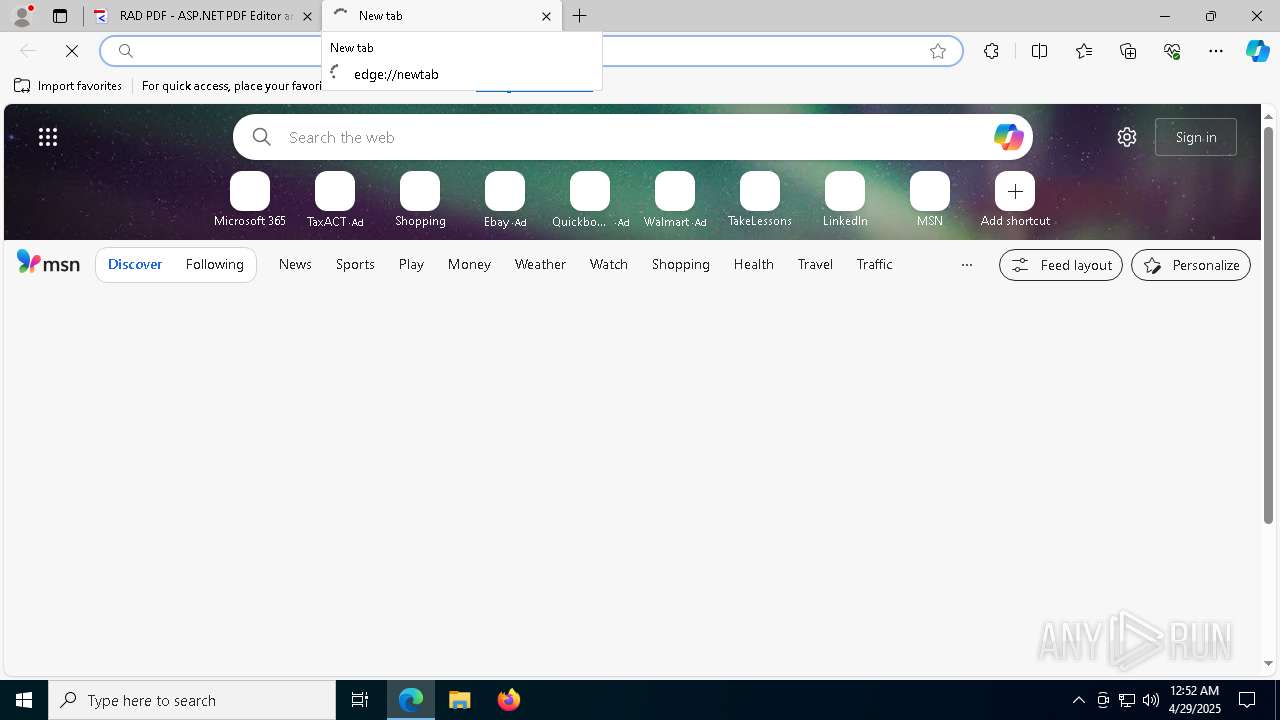Stop loading the page
Screen dimensions: 1280x720
(x=72, y=51)
